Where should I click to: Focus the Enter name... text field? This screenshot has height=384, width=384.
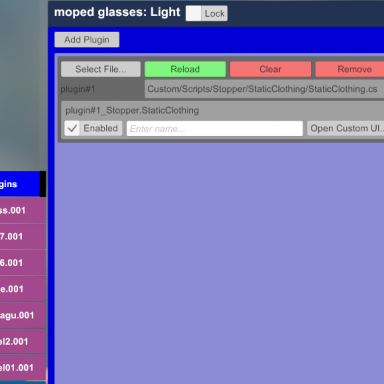(215, 128)
